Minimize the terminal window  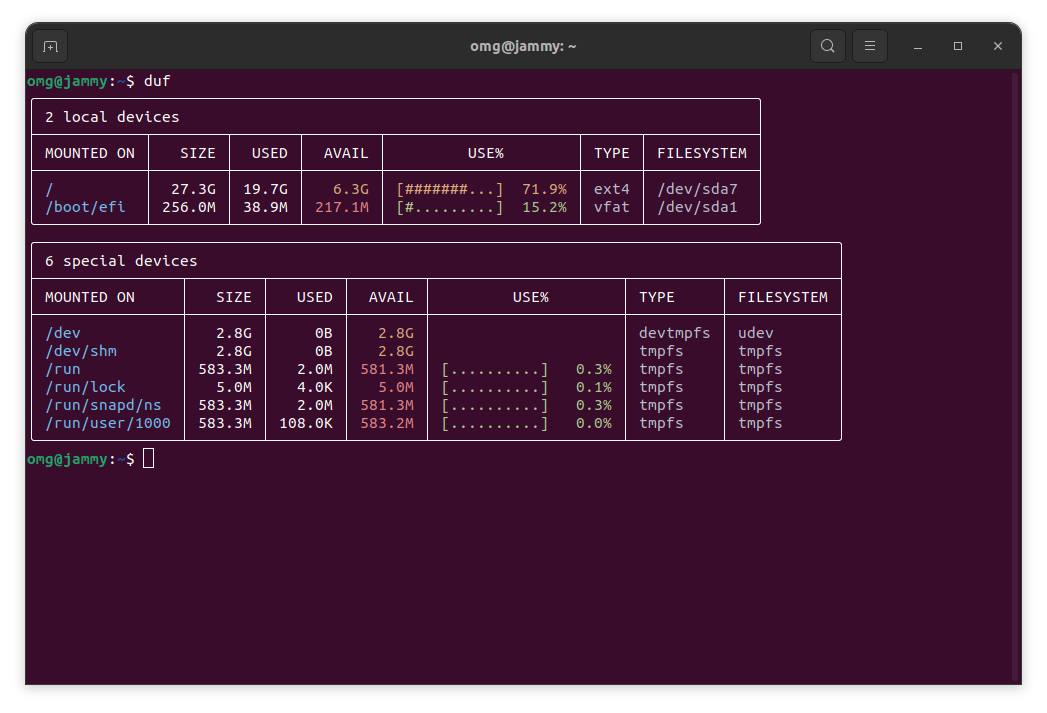[918, 46]
